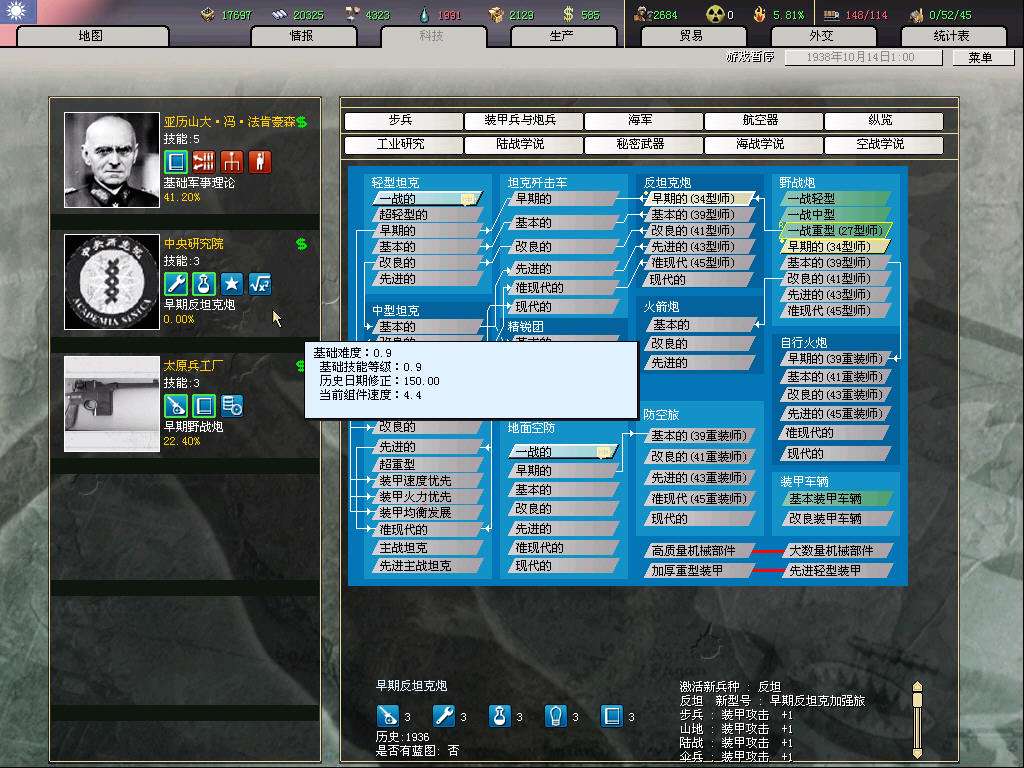Click 法肯豪森's red org-chart skill icon
The image size is (1024, 768).
(232, 162)
